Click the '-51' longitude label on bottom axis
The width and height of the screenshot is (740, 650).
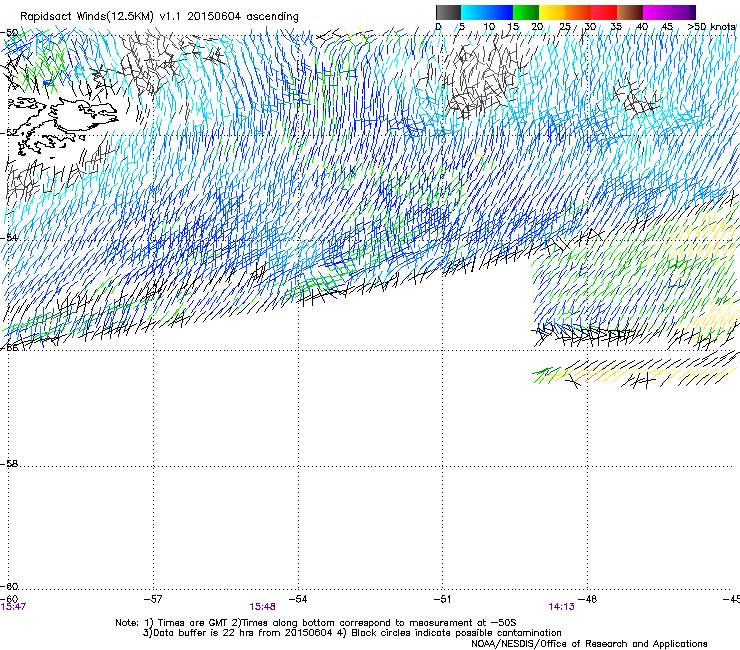pos(442,599)
